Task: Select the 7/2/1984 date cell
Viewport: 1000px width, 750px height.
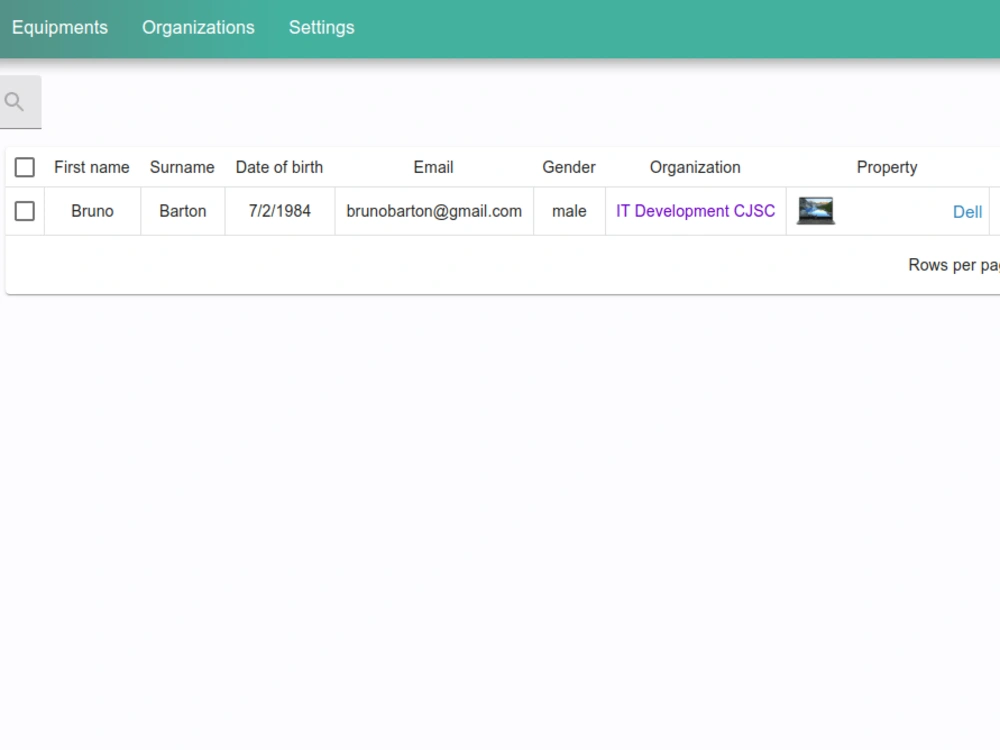Action: (280, 211)
